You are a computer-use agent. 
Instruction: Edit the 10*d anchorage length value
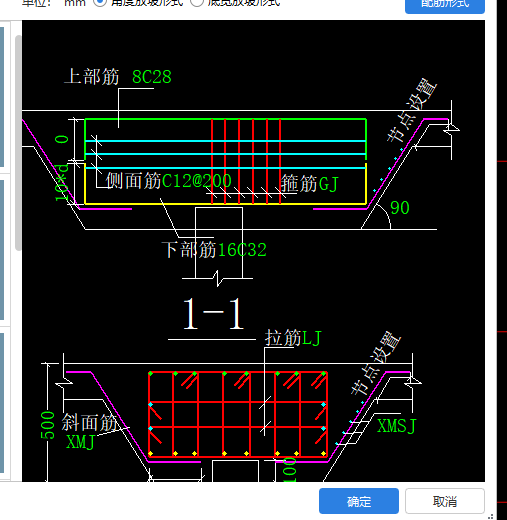point(62,183)
